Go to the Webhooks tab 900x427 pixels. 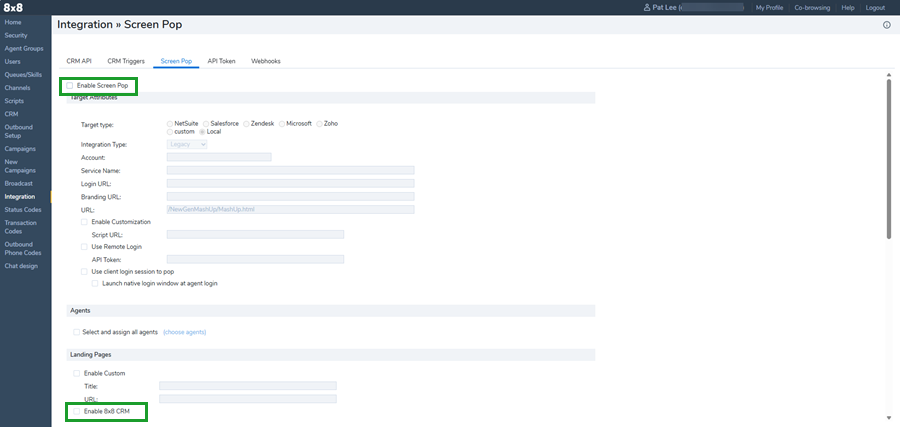pyautogui.click(x=266, y=61)
